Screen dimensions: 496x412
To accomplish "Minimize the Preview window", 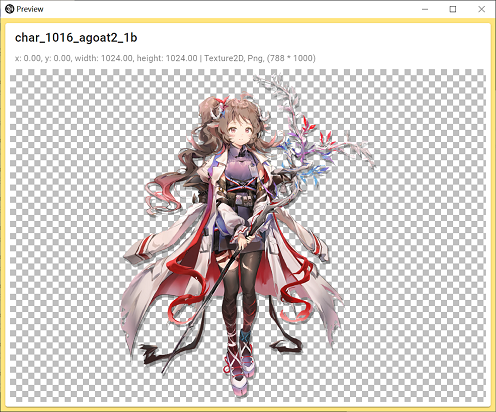I will (x=425, y=9).
